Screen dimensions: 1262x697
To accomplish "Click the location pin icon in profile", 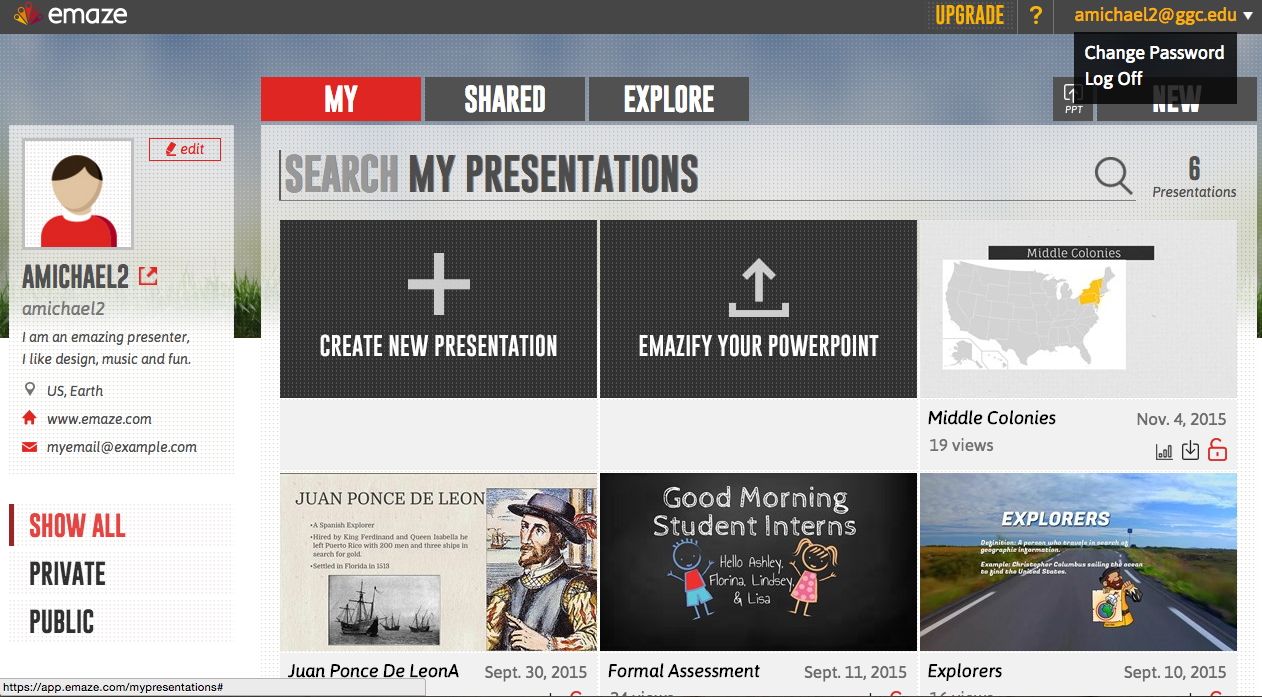I will [x=29, y=390].
